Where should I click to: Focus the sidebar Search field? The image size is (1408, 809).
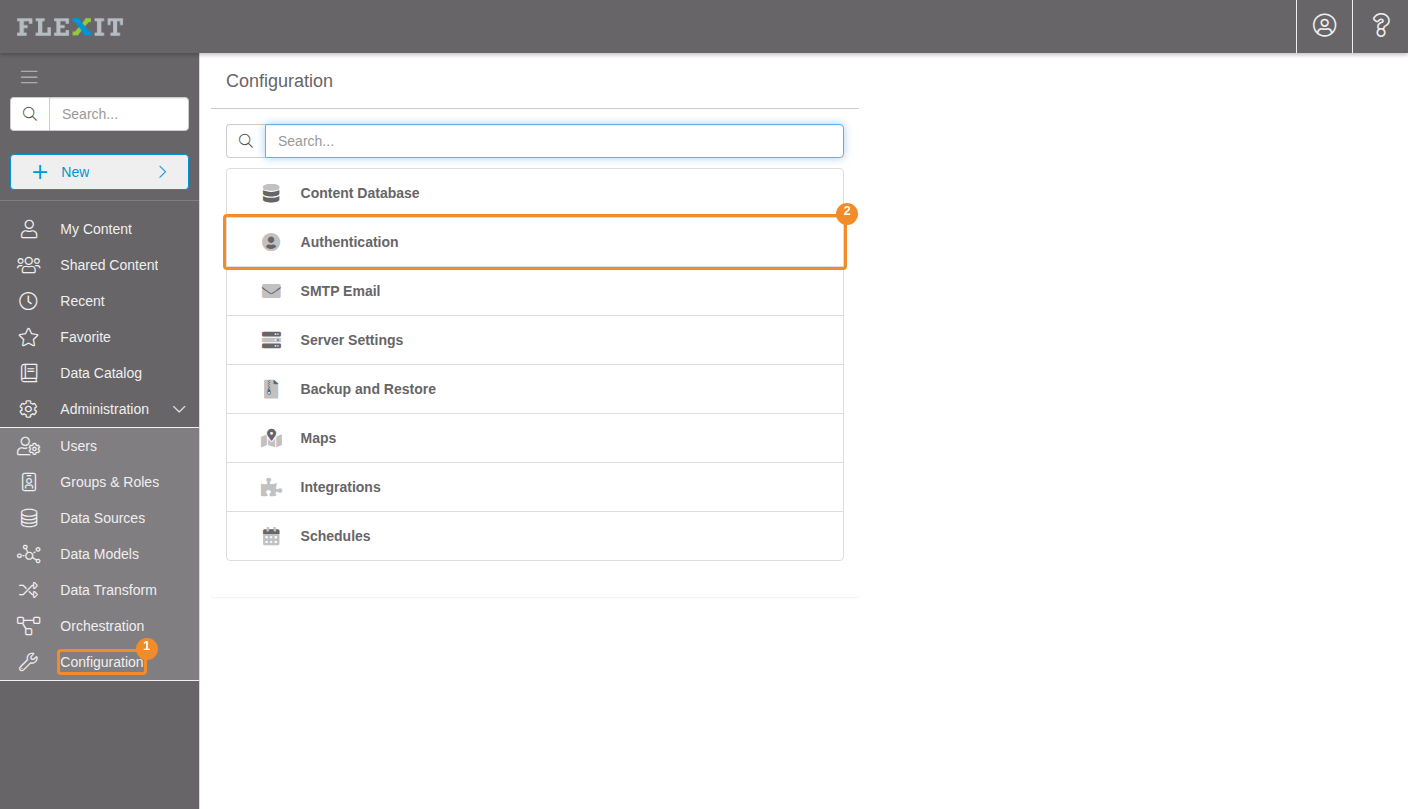pos(119,114)
